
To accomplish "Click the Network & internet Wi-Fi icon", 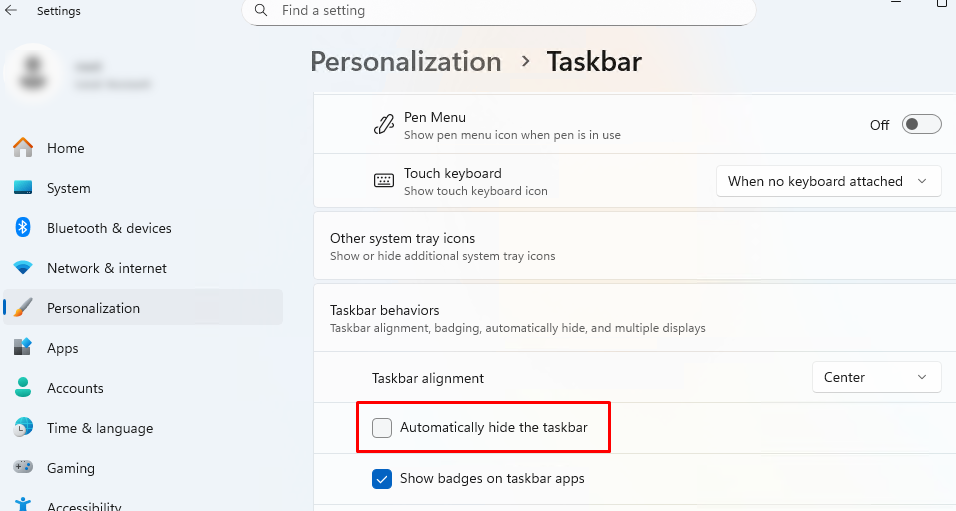I will 23,268.
